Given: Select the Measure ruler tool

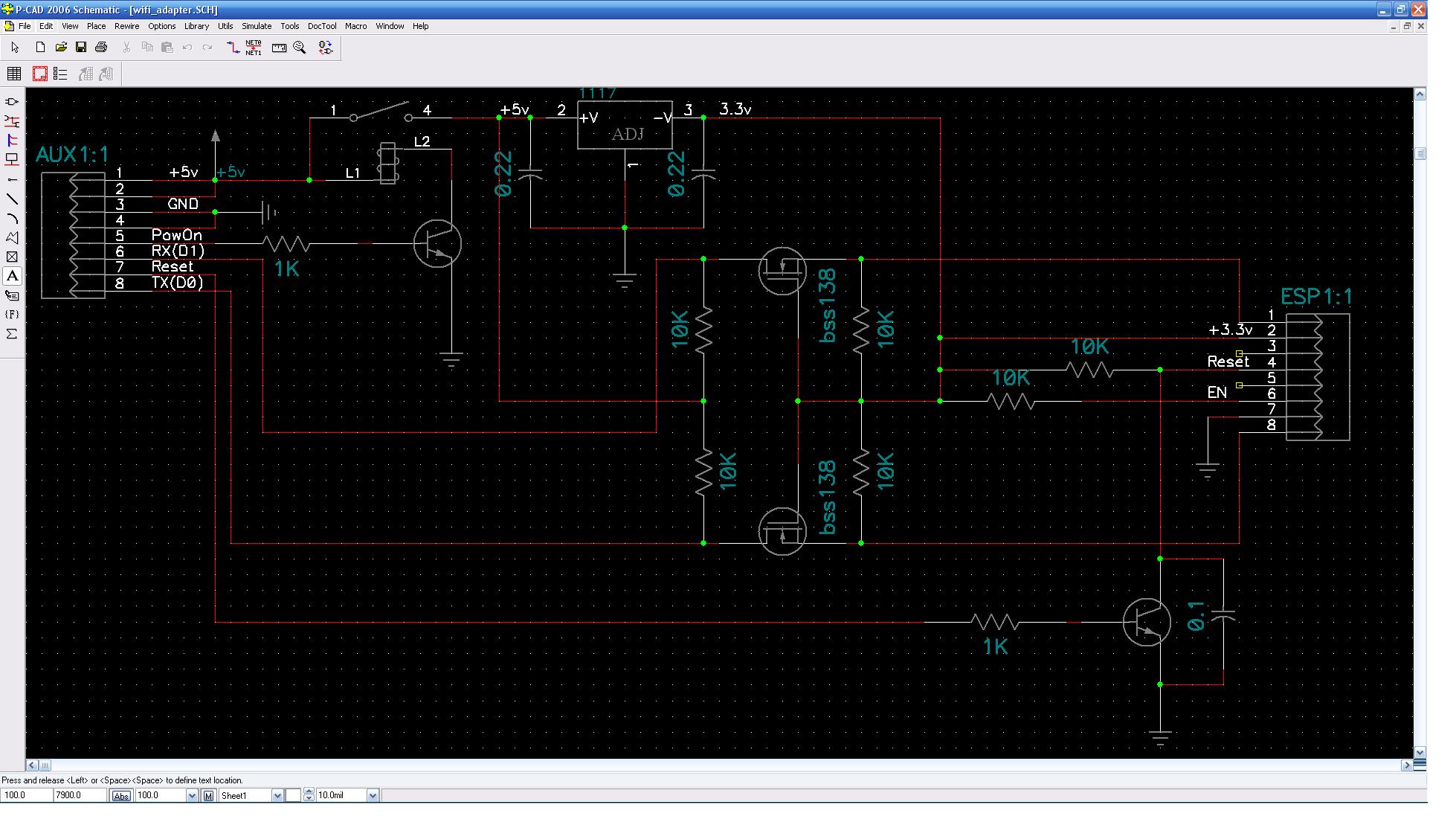Looking at the screenshot, I should pyautogui.click(x=280, y=47).
